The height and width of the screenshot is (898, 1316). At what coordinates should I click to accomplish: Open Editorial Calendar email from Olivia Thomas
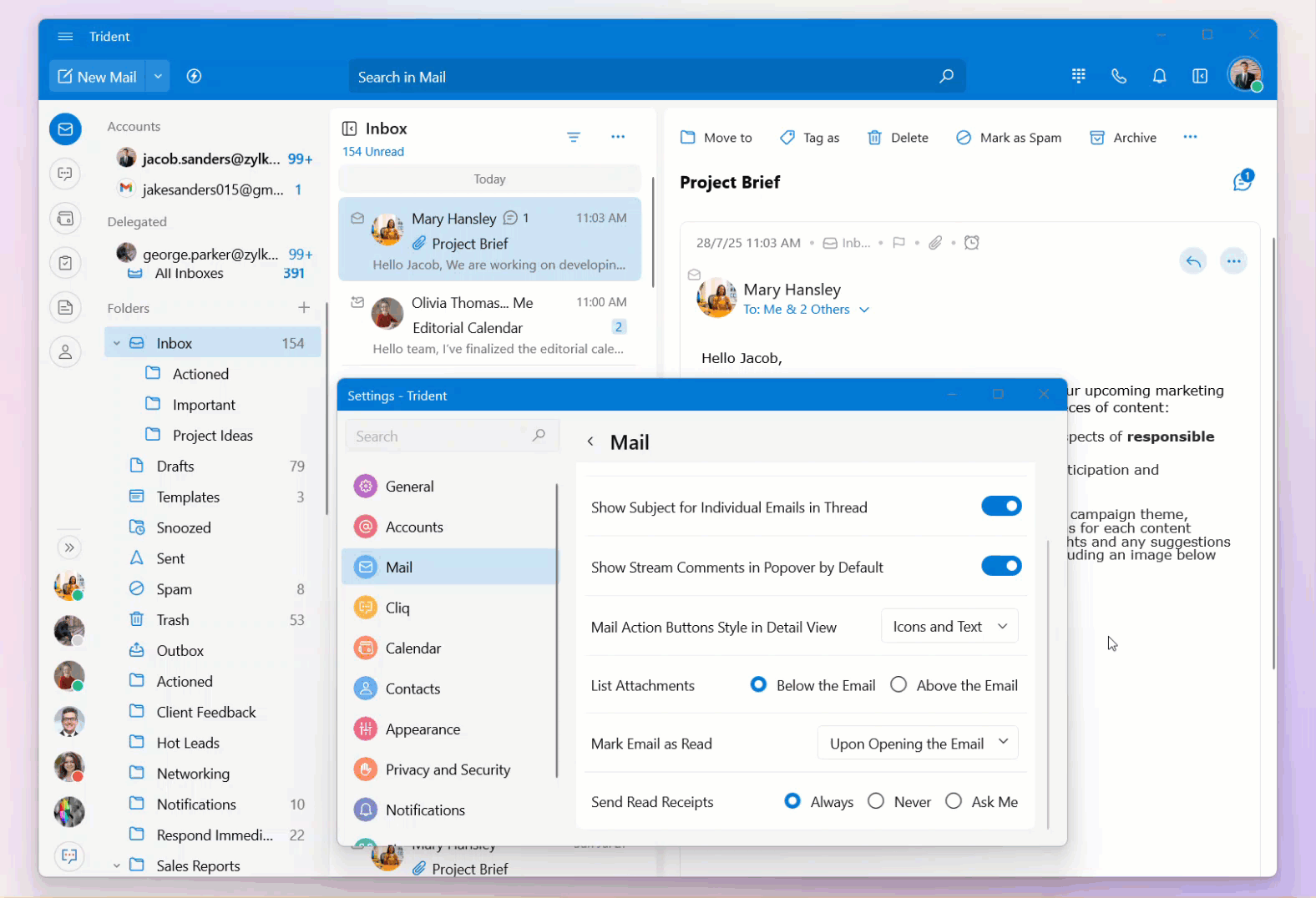click(489, 325)
